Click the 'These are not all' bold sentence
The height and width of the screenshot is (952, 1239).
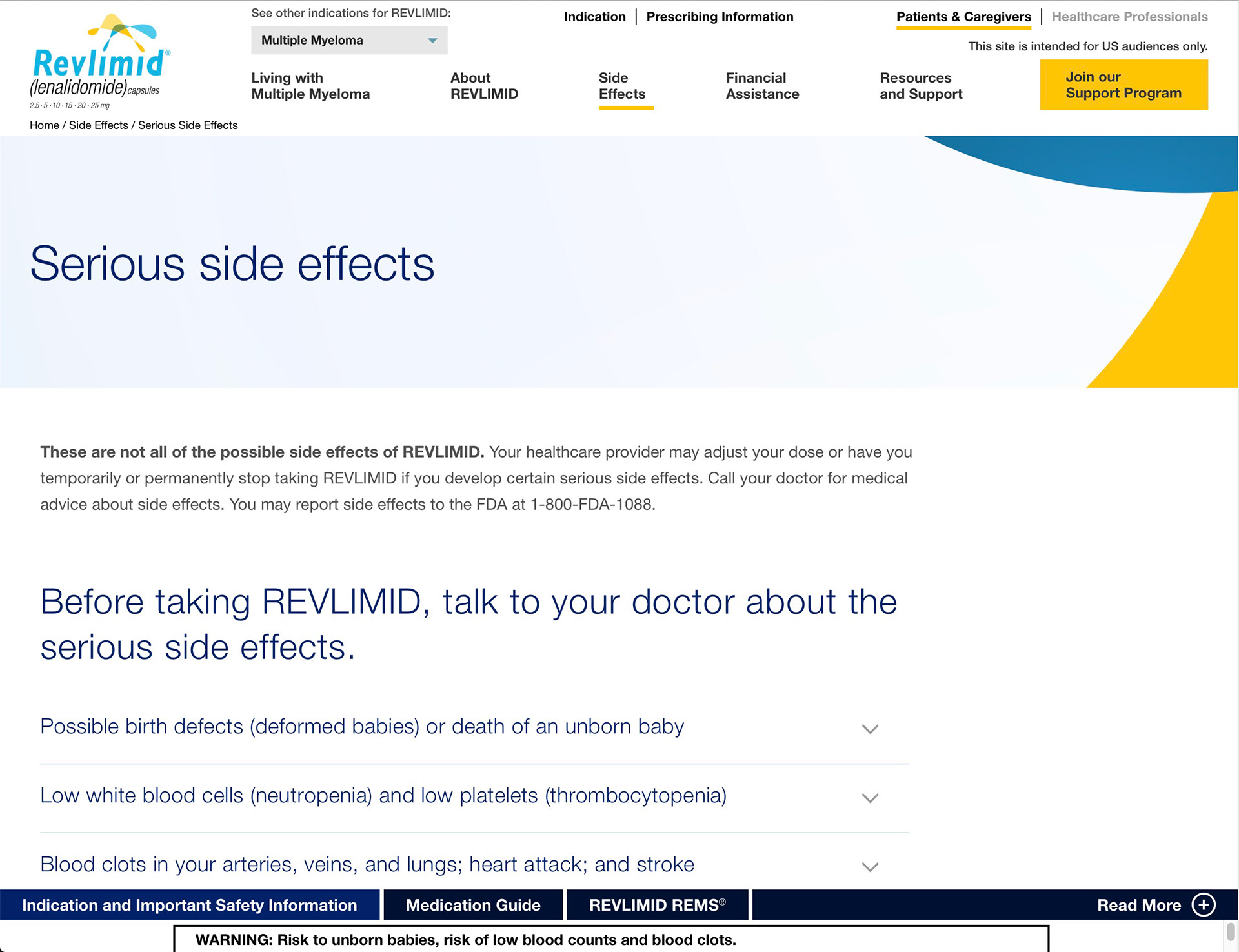tap(262, 452)
